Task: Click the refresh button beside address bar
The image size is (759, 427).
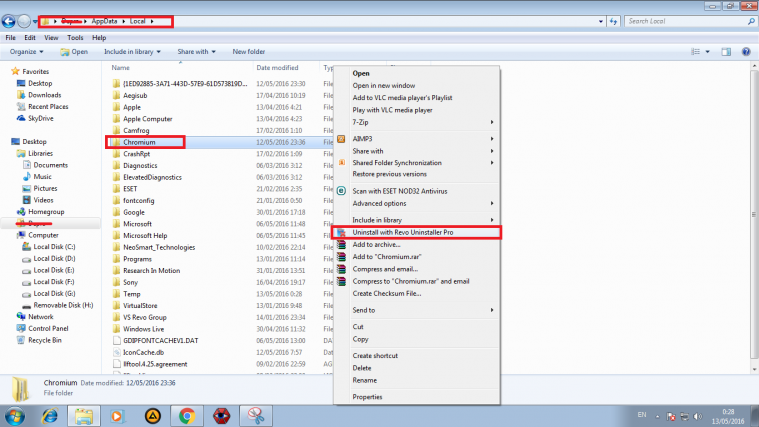Action: point(613,21)
